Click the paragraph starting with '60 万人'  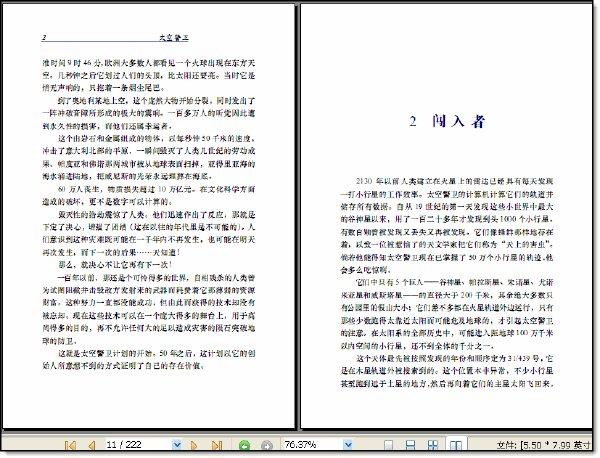tap(148, 195)
